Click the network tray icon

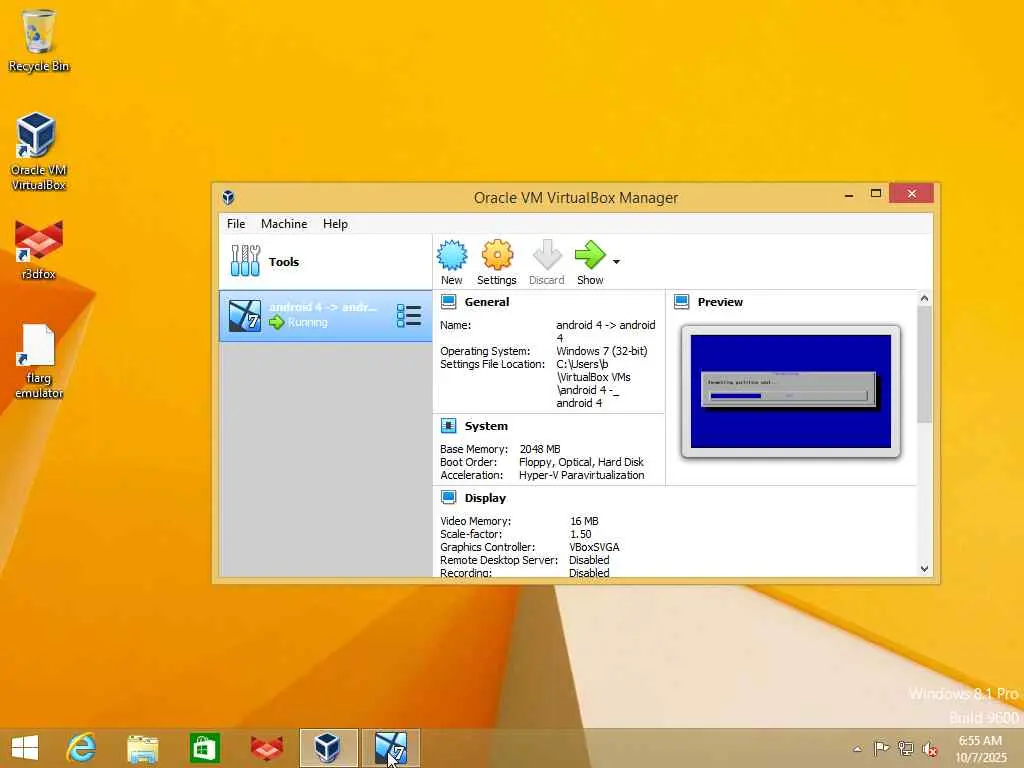(x=905, y=748)
